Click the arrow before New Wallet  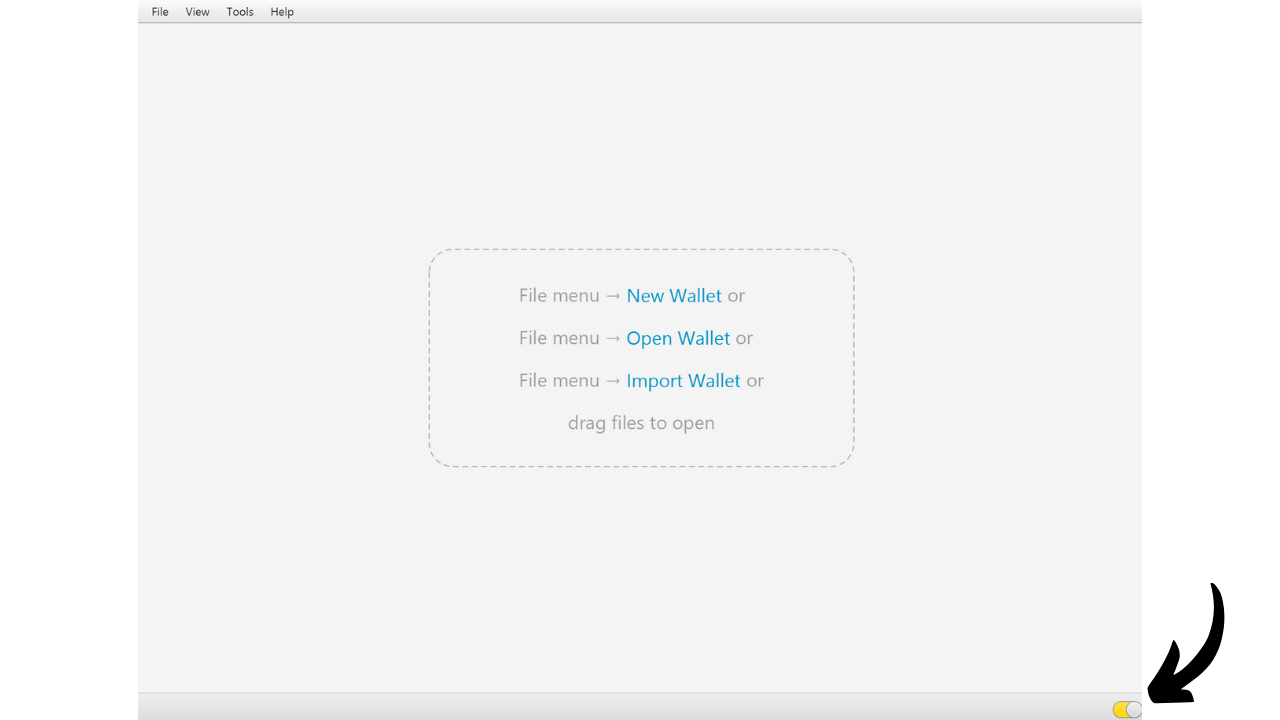pyautogui.click(x=613, y=296)
